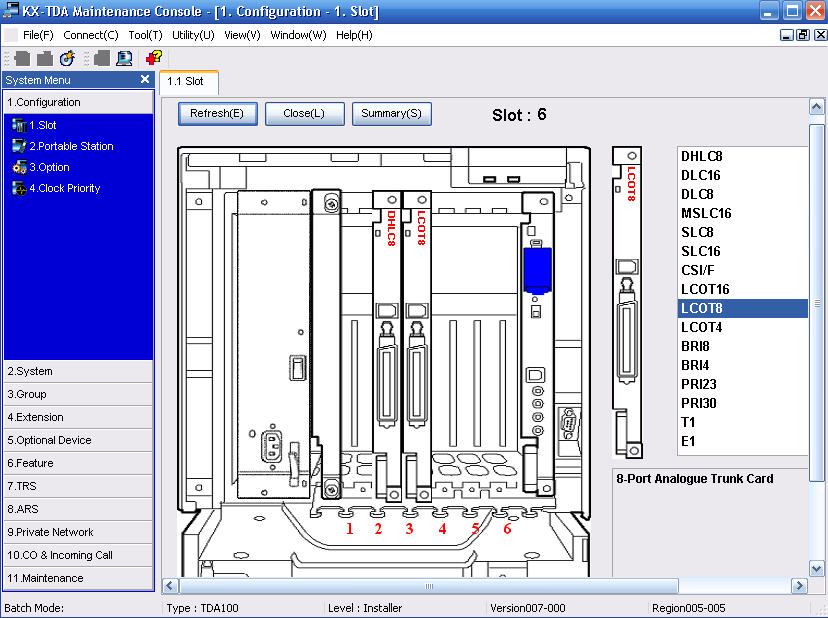Select PRI23 in card list
828x618 pixels.
pyautogui.click(x=742, y=385)
